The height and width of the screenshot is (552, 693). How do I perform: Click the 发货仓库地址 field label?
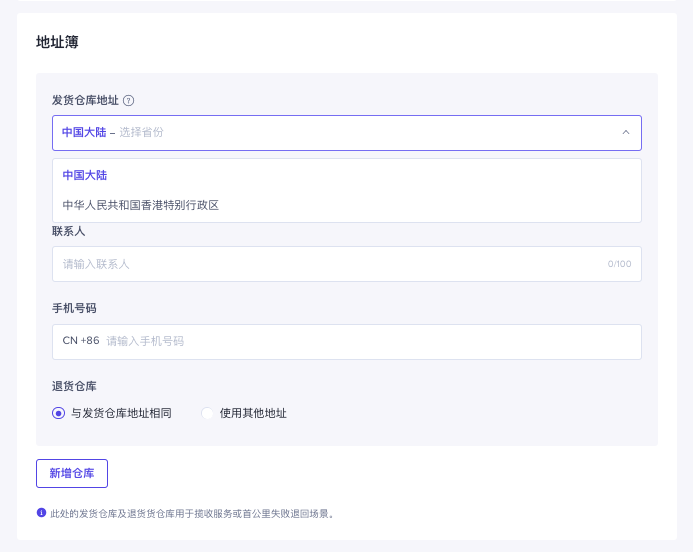85,101
